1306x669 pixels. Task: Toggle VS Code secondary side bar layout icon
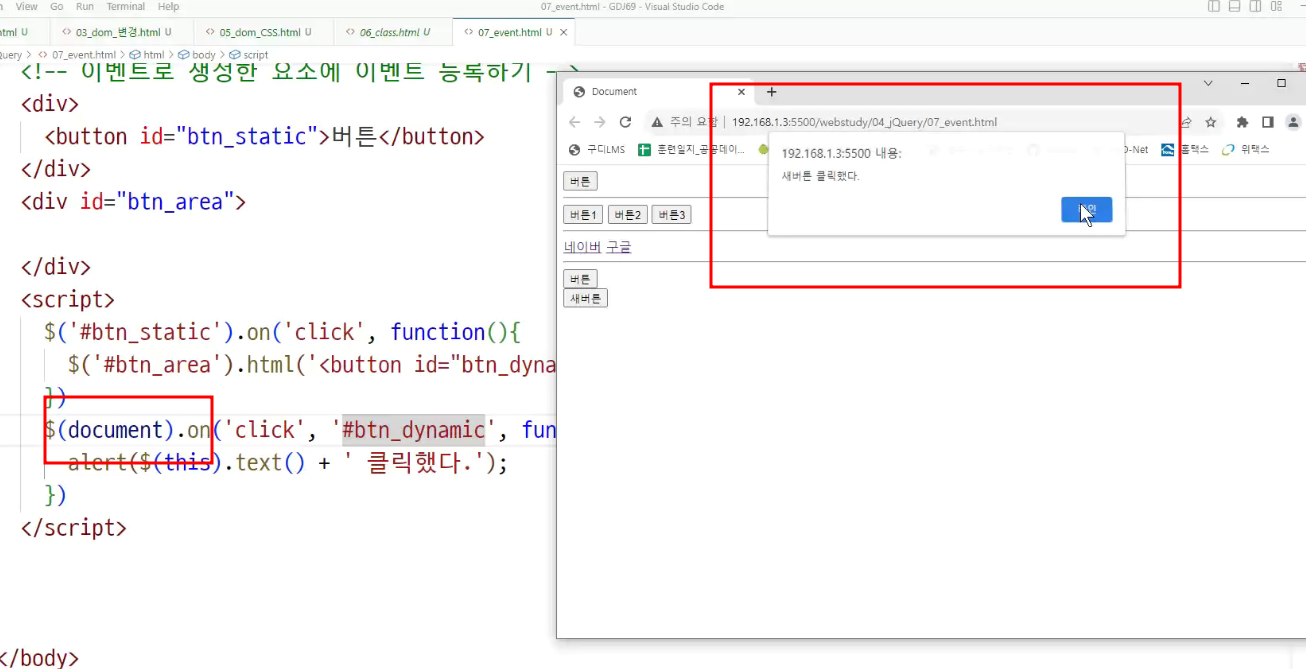[x=1255, y=6]
